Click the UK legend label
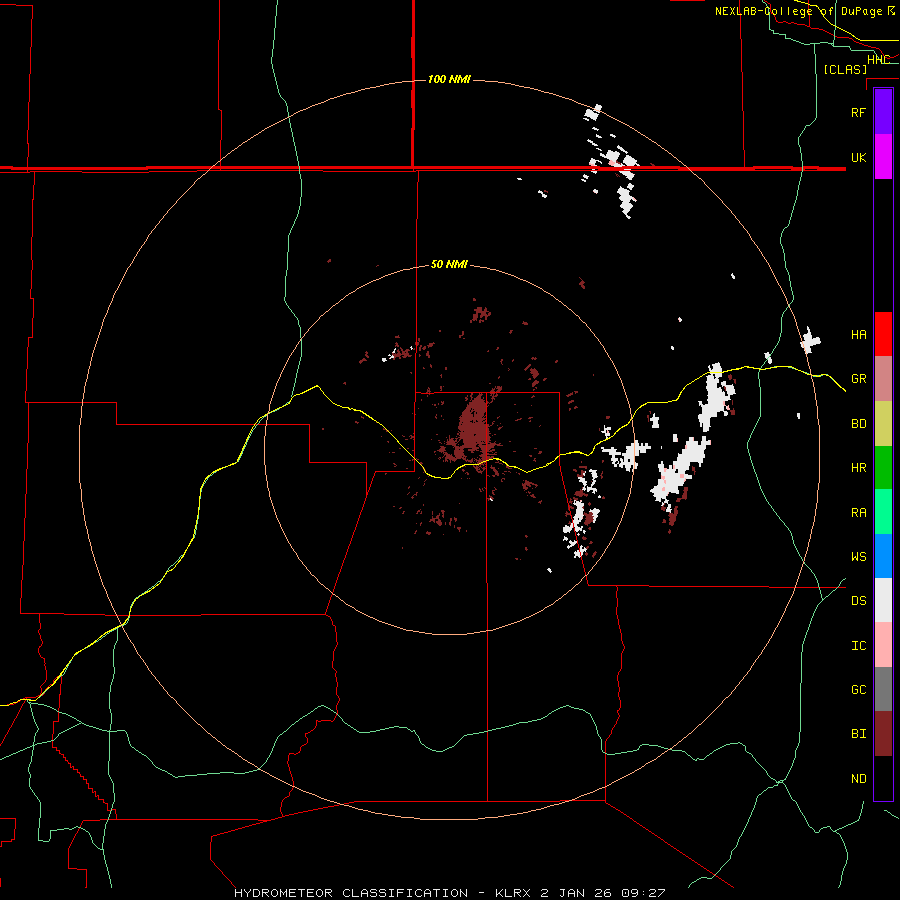Image resolution: width=900 pixels, height=900 pixels. point(858,157)
